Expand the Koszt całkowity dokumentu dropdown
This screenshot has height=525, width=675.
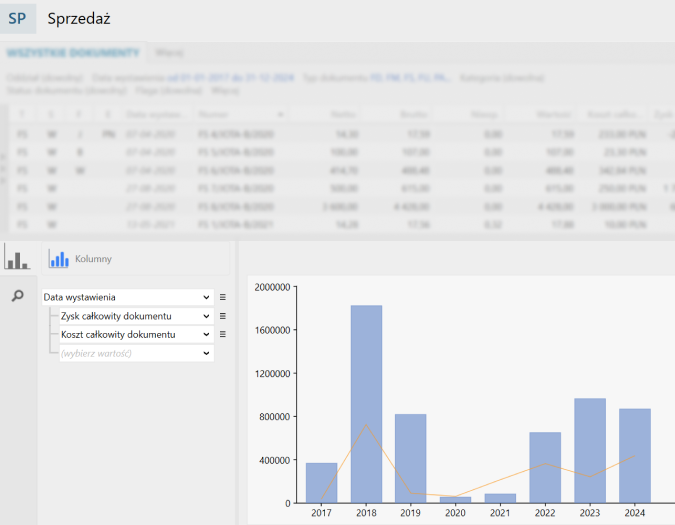[206, 334]
